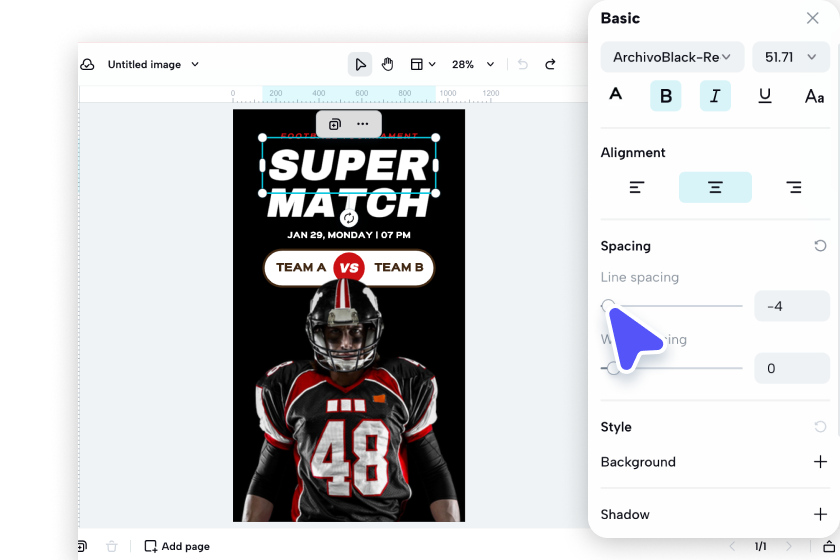Toggle underline formatting
840x560 pixels.
click(765, 96)
